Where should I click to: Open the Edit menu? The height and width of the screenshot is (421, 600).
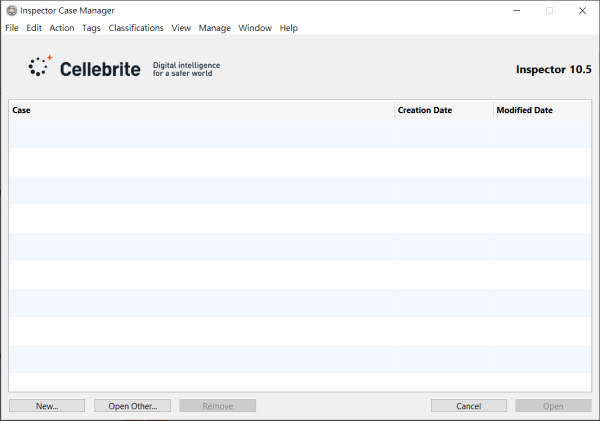click(34, 28)
